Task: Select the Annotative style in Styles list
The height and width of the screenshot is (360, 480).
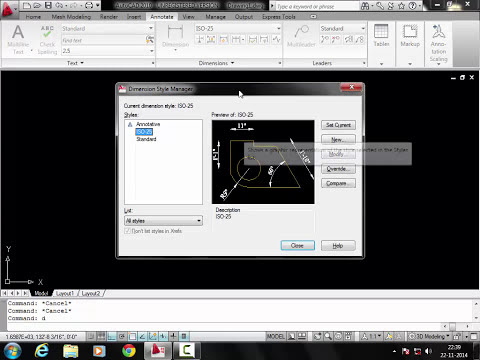Action: coord(148,124)
